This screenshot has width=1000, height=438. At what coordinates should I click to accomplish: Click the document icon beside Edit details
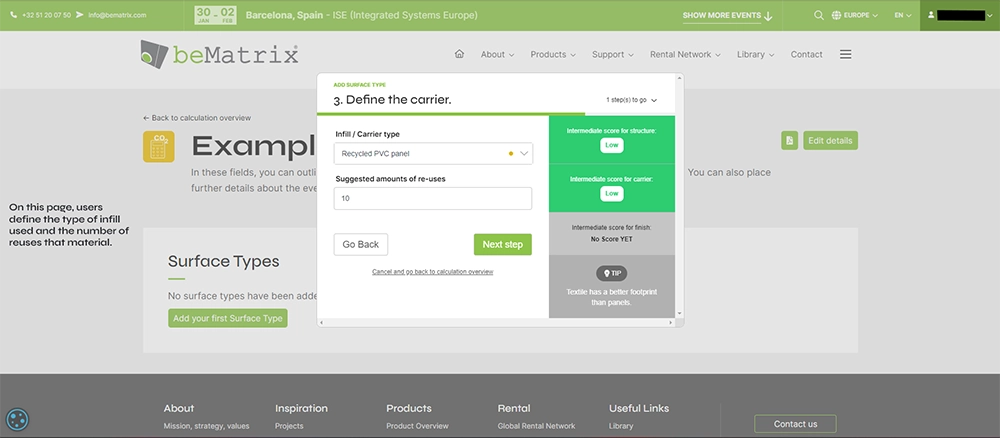[790, 140]
